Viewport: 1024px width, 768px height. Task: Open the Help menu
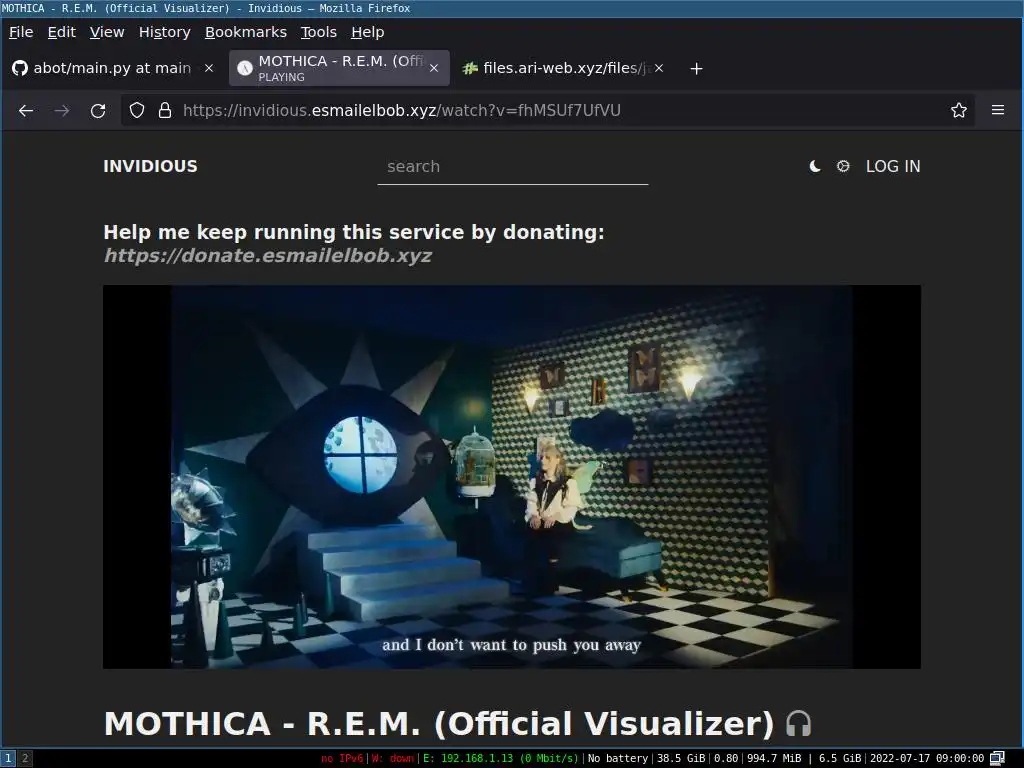click(368, 32)
